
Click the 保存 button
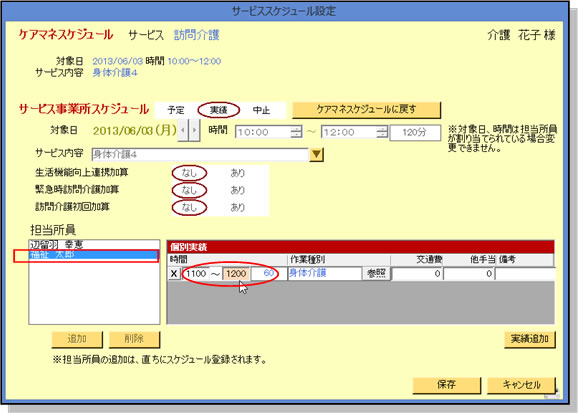pyautogui.click(x=446, y=385)
